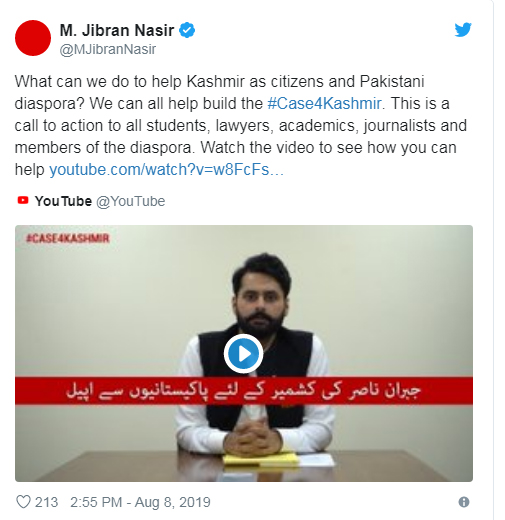Click the yellow notepad in the video
This screenshot has width=505, height=520.
point(261,459)
